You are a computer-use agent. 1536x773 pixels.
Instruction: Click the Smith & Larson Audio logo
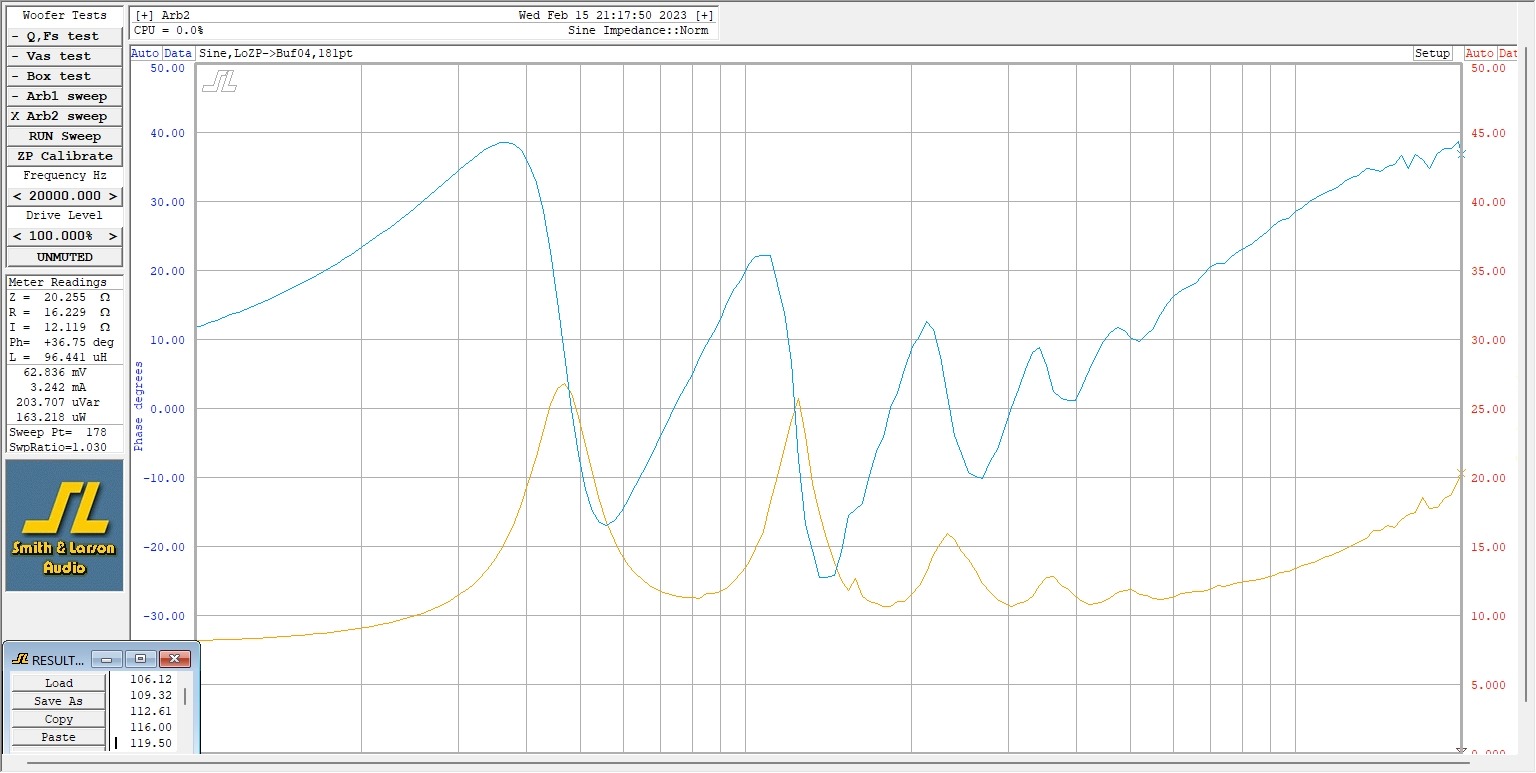64,525
